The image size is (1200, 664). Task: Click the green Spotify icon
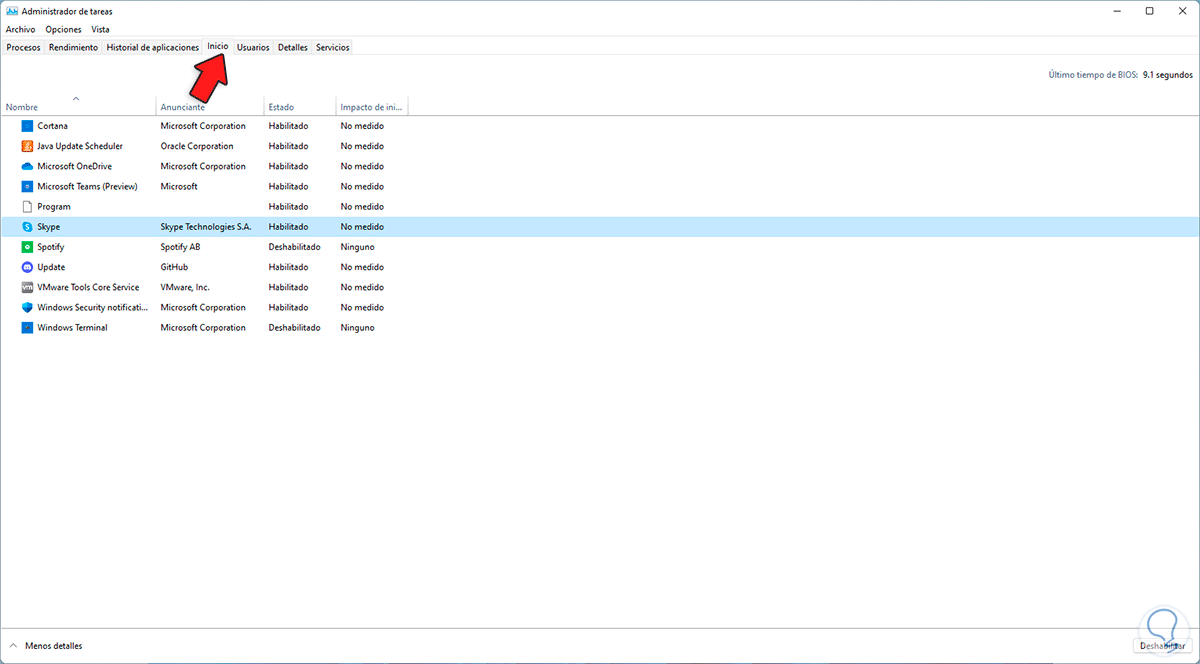click(x=27, y=247)
